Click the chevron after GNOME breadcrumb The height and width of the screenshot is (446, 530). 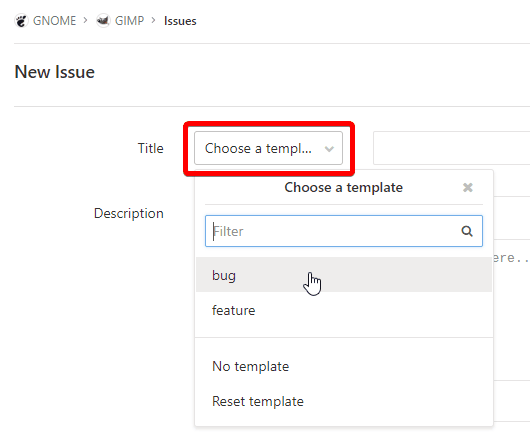(86, 21)
